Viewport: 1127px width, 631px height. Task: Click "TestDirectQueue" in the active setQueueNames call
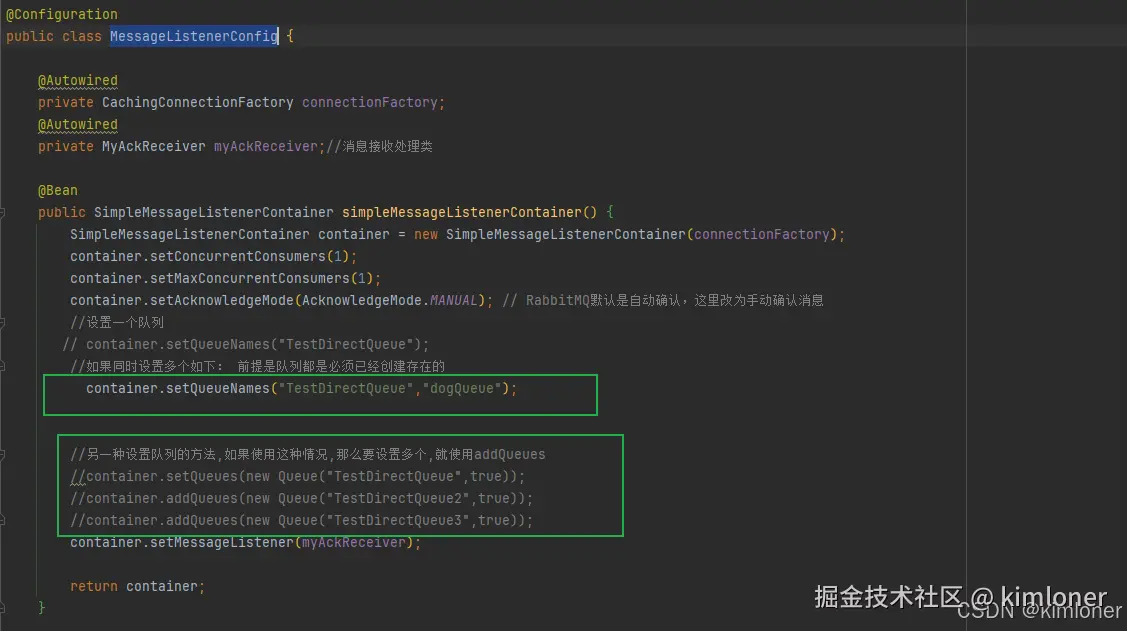346,388
